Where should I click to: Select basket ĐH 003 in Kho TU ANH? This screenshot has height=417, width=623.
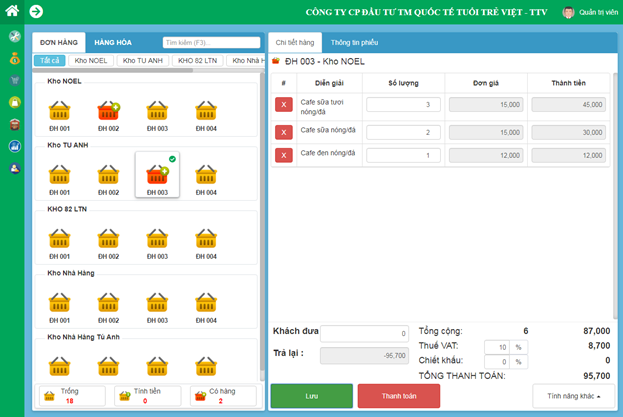tap(157, 175)
